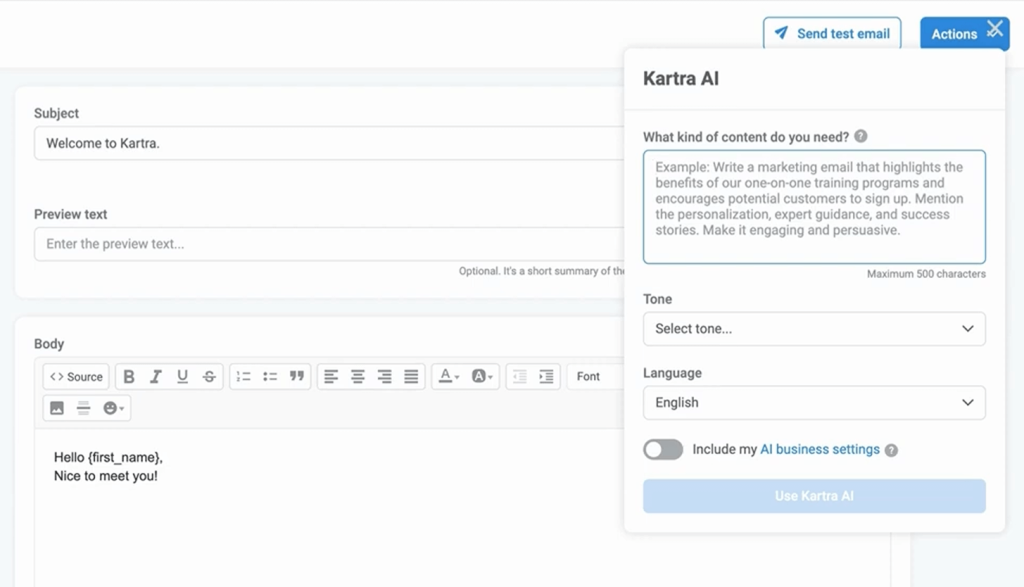Click the Send test email button
This screenshot has width=1024, height=587.
pos(832,33)
